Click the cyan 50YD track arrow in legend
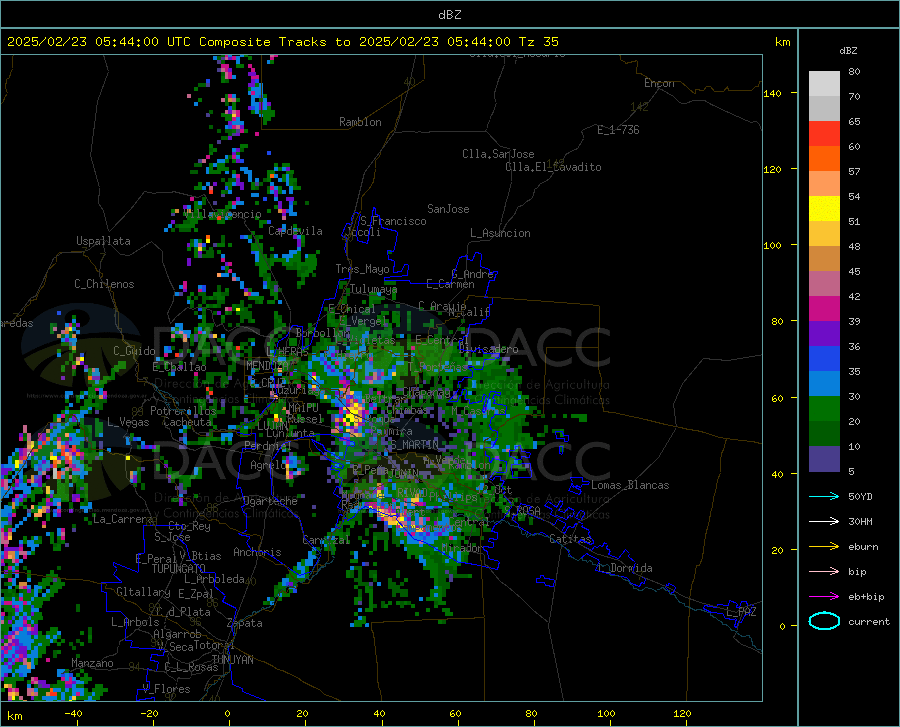Image resolution: width=900 pixels, height=727 pixels. click(824, 496)
